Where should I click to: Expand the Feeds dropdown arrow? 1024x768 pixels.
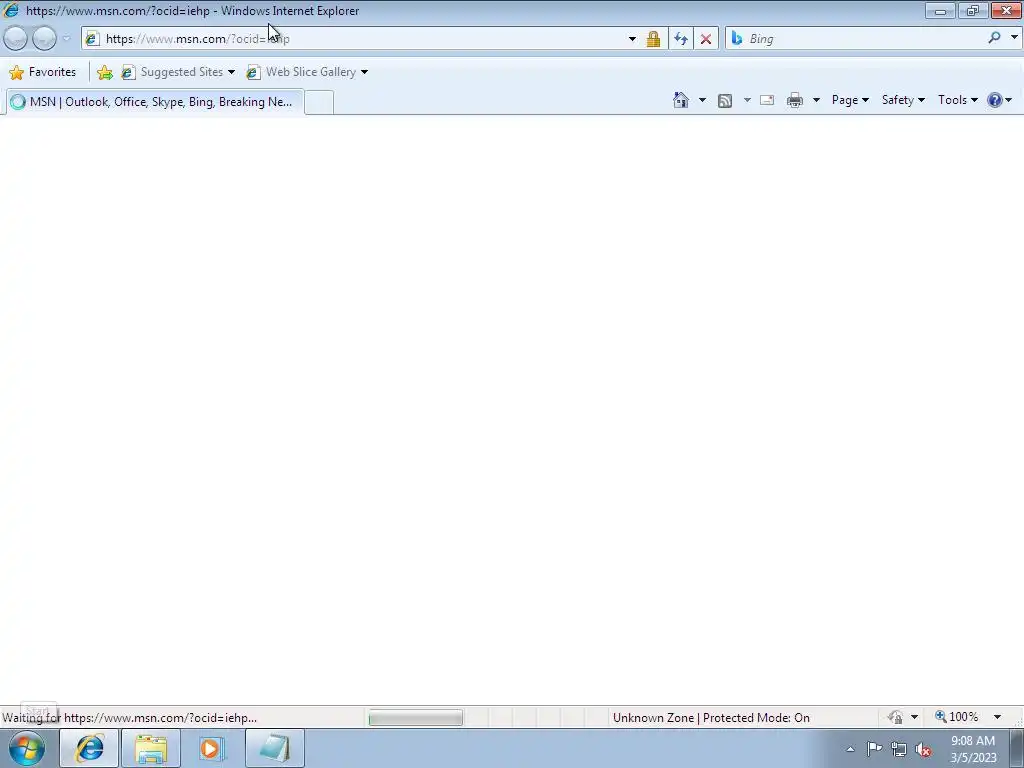click(747, 100)
